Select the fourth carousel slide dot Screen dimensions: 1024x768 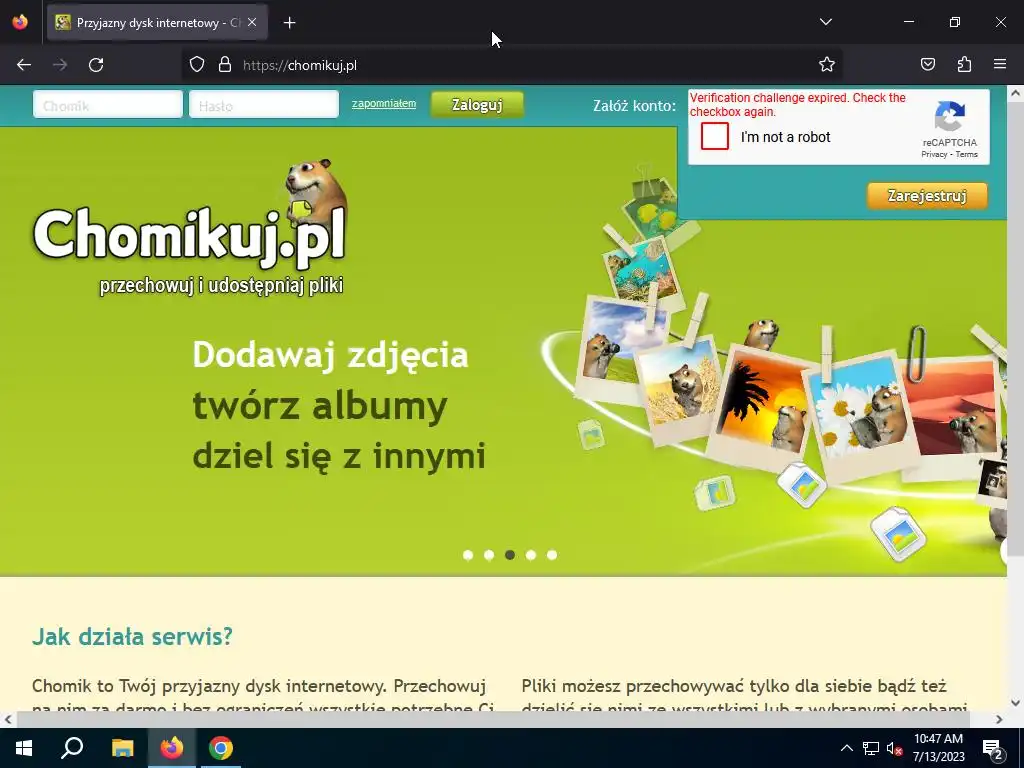(531, 555)
